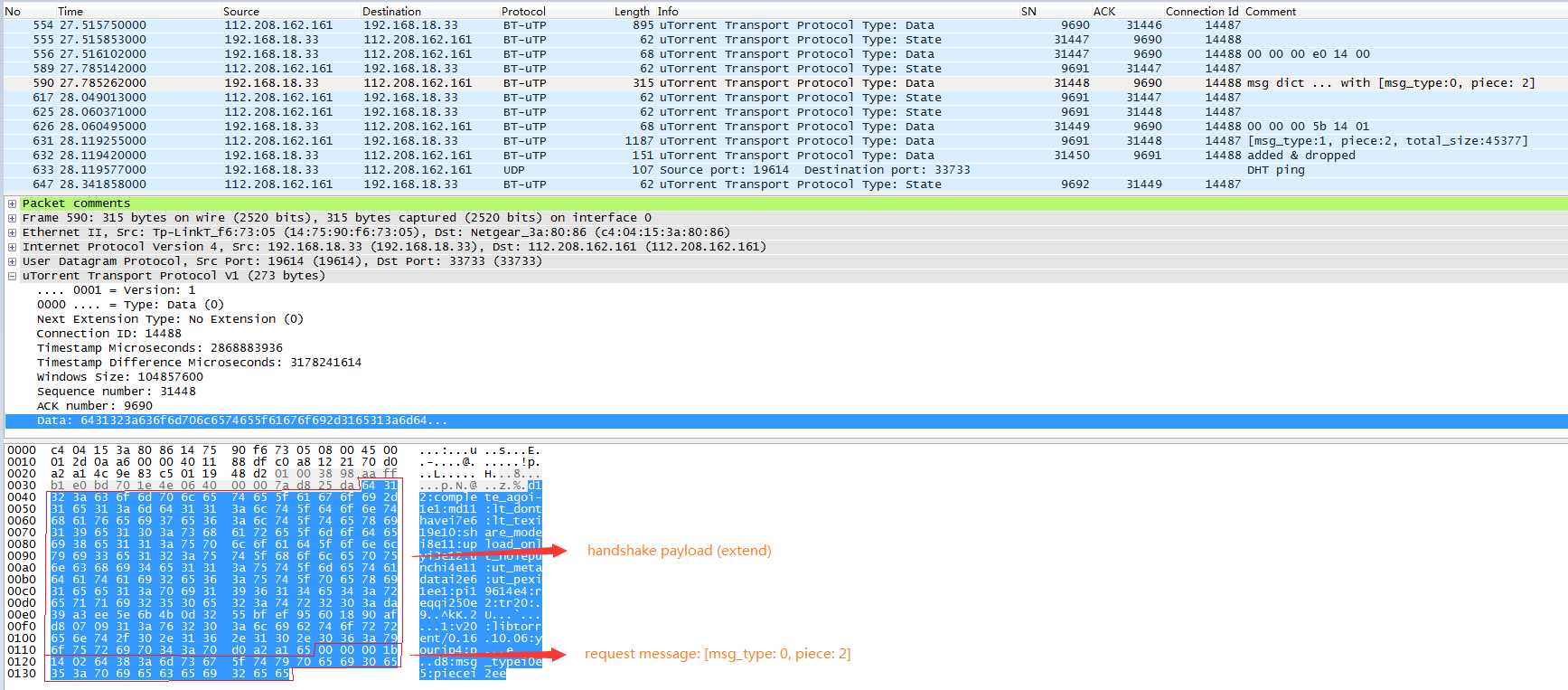
Task: Select packet 632 added & dropped comment
Action: coord(786,156)
